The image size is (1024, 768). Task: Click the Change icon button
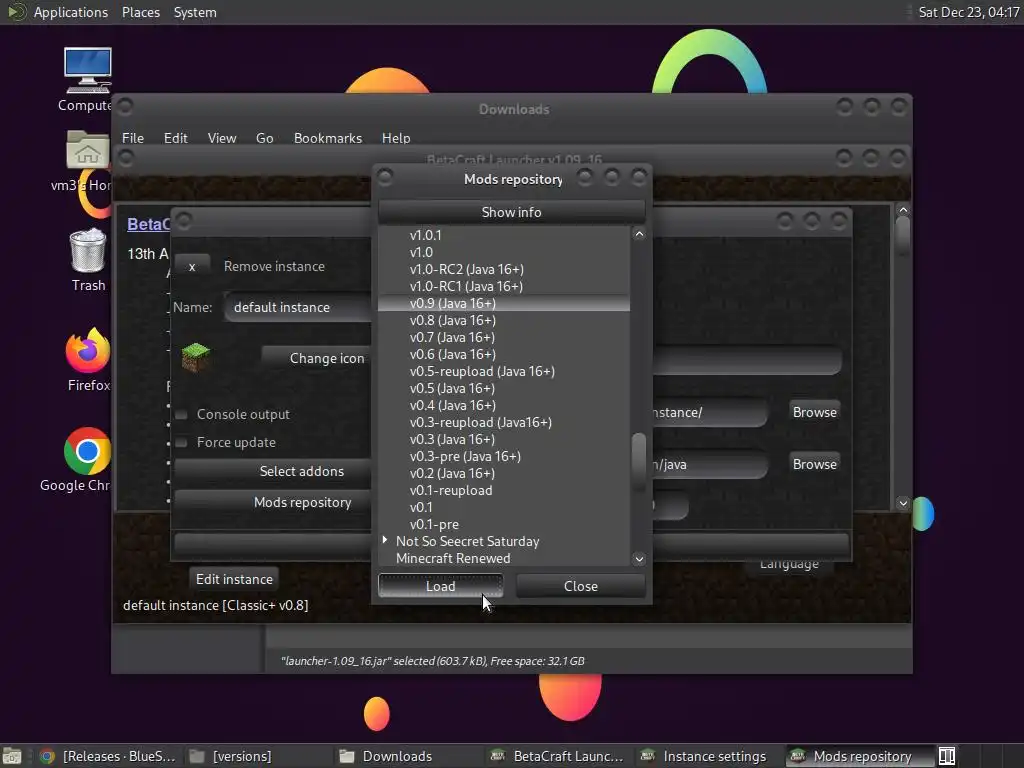(317, 358)
